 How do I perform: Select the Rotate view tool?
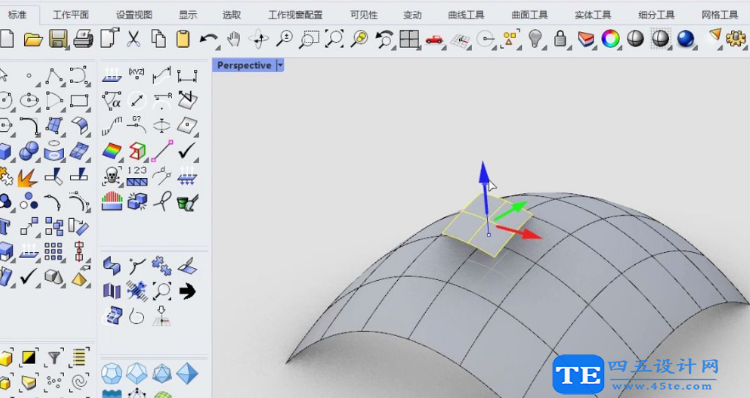tap(259, 39)
